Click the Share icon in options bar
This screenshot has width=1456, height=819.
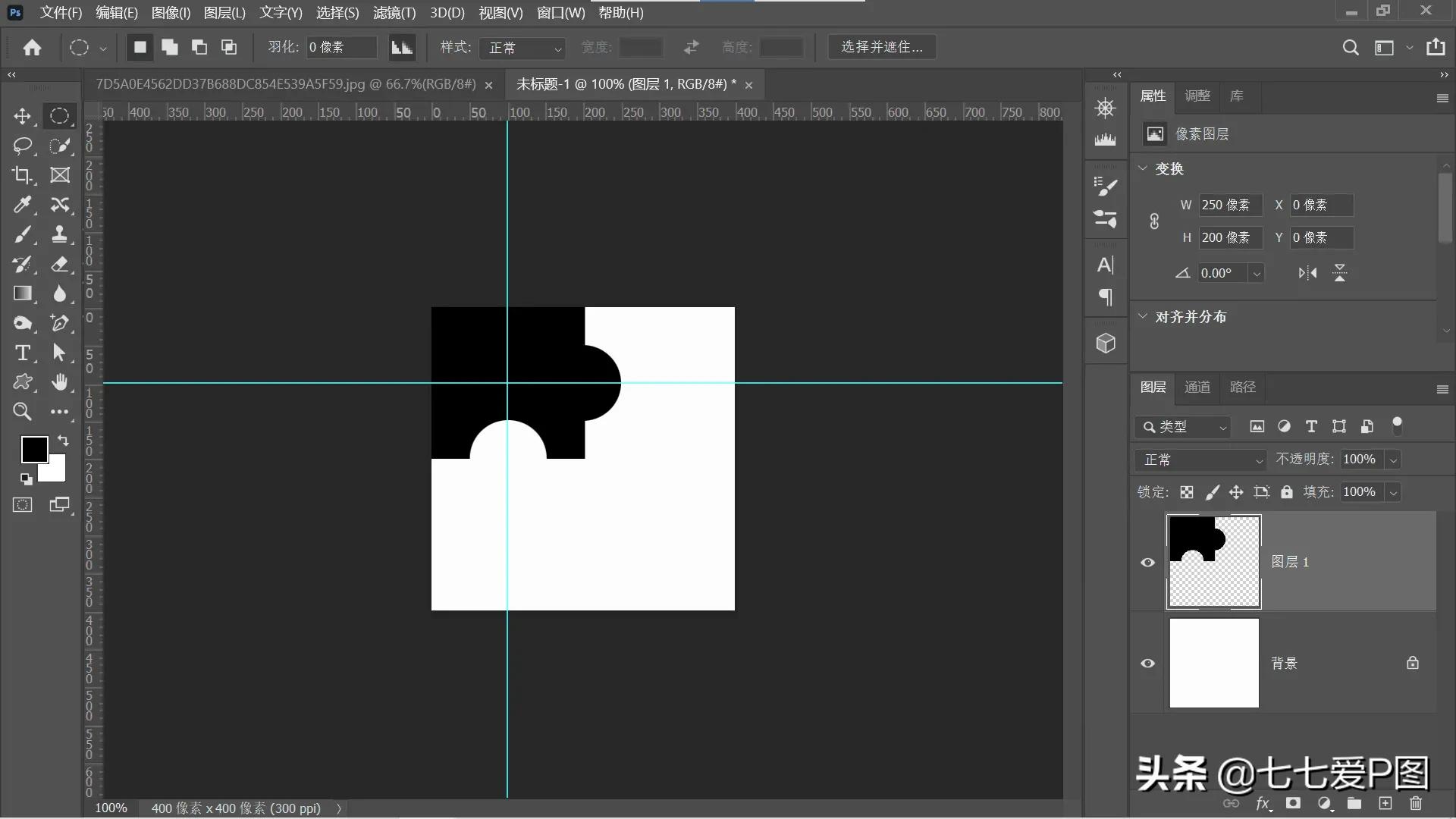point(1436,47)
